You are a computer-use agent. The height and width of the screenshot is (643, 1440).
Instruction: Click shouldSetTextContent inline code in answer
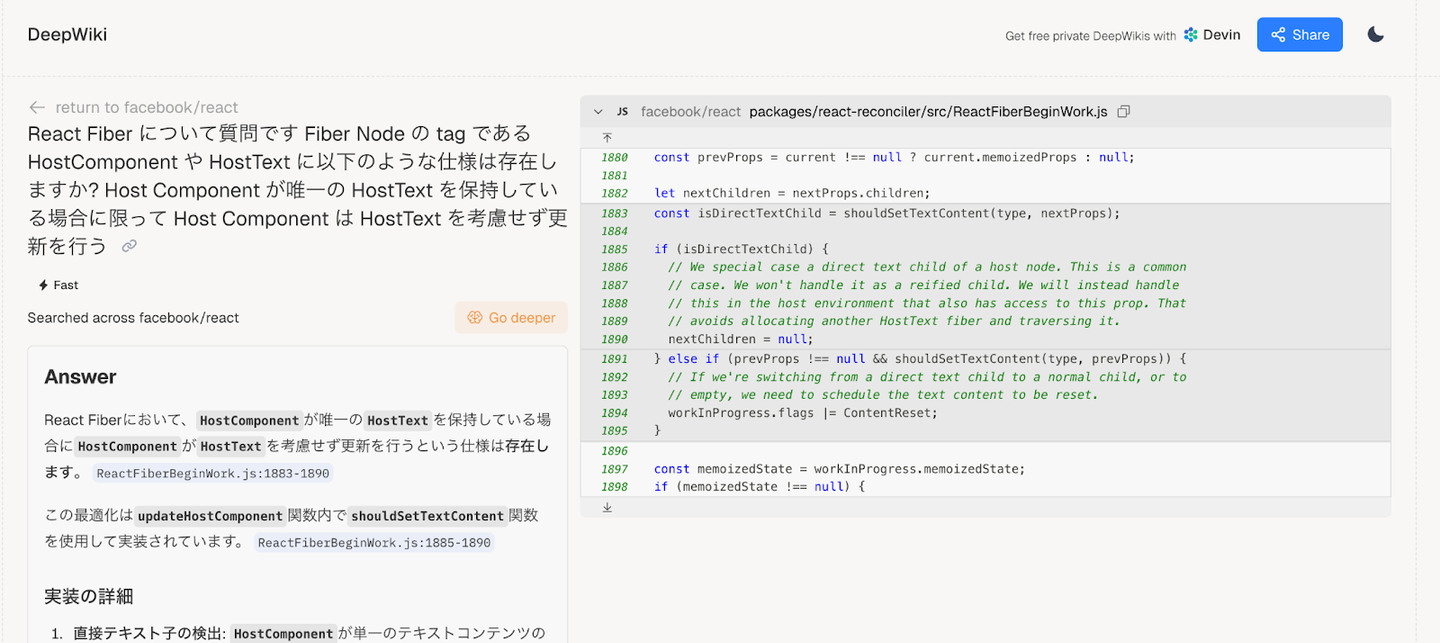click(x=427, y=516)
